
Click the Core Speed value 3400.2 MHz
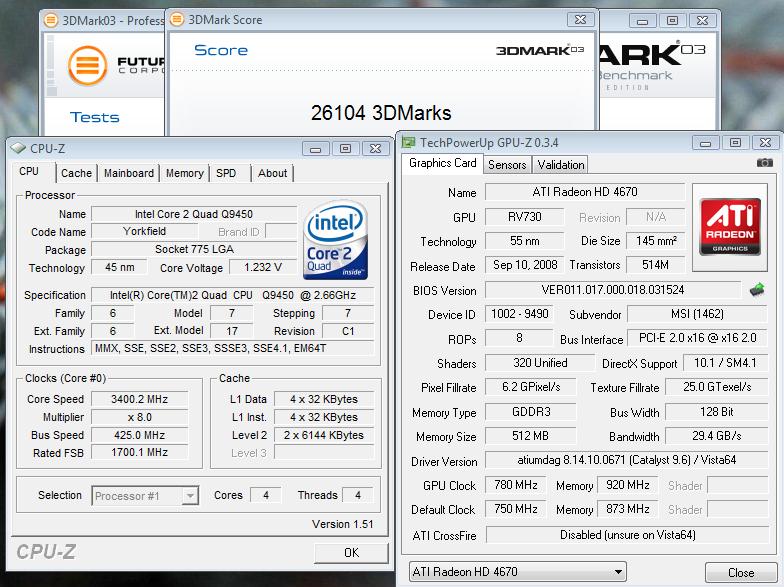coord(140,399)
